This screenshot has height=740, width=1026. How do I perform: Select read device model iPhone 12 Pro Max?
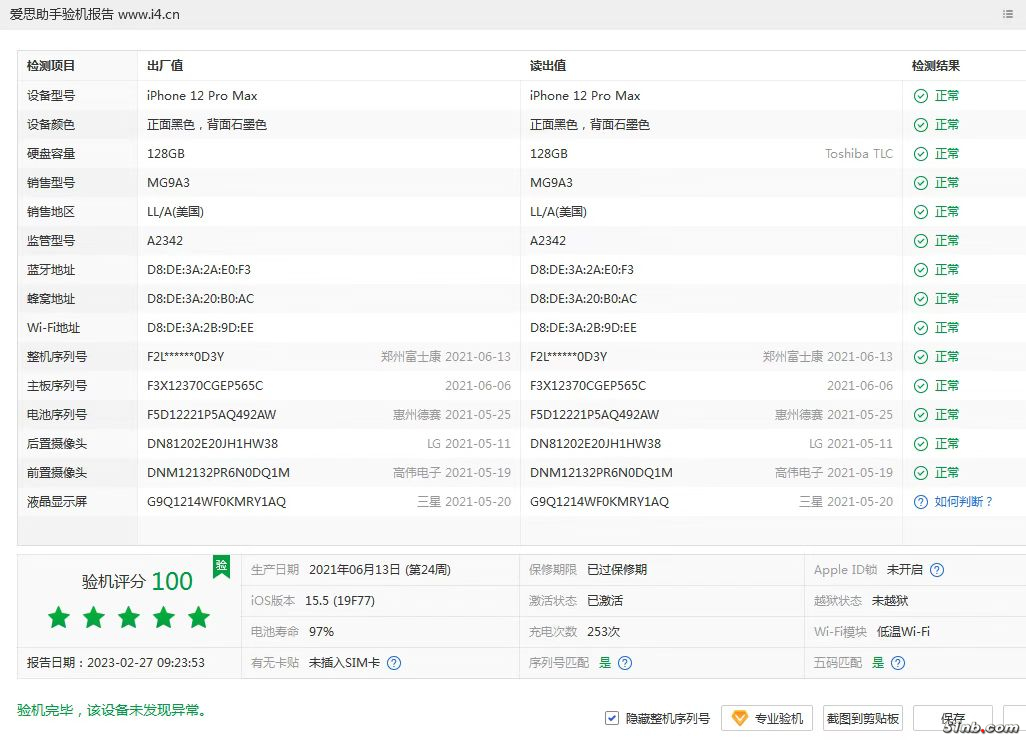(x=585, y=96)
